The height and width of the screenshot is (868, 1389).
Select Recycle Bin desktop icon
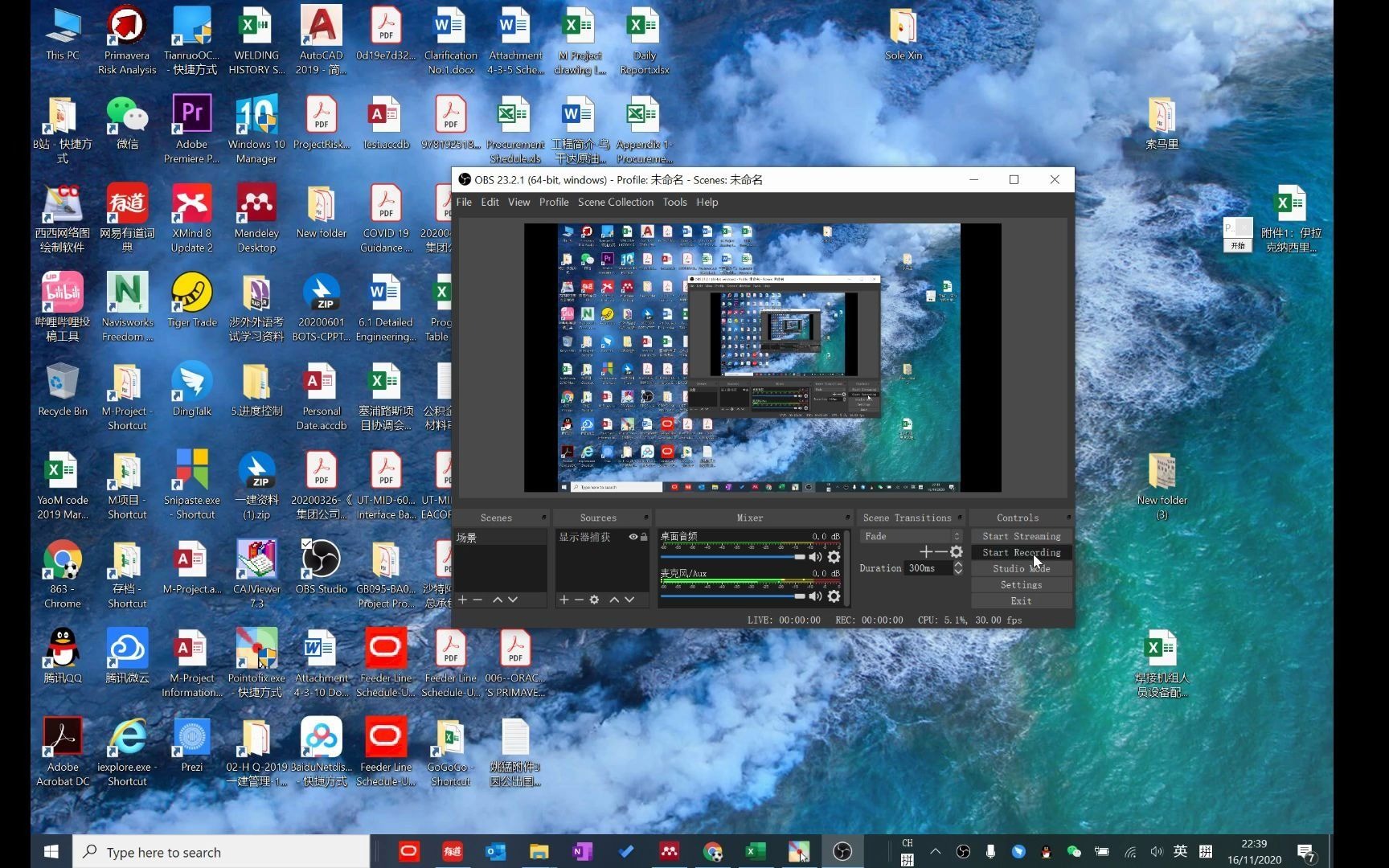pos(63,390)
